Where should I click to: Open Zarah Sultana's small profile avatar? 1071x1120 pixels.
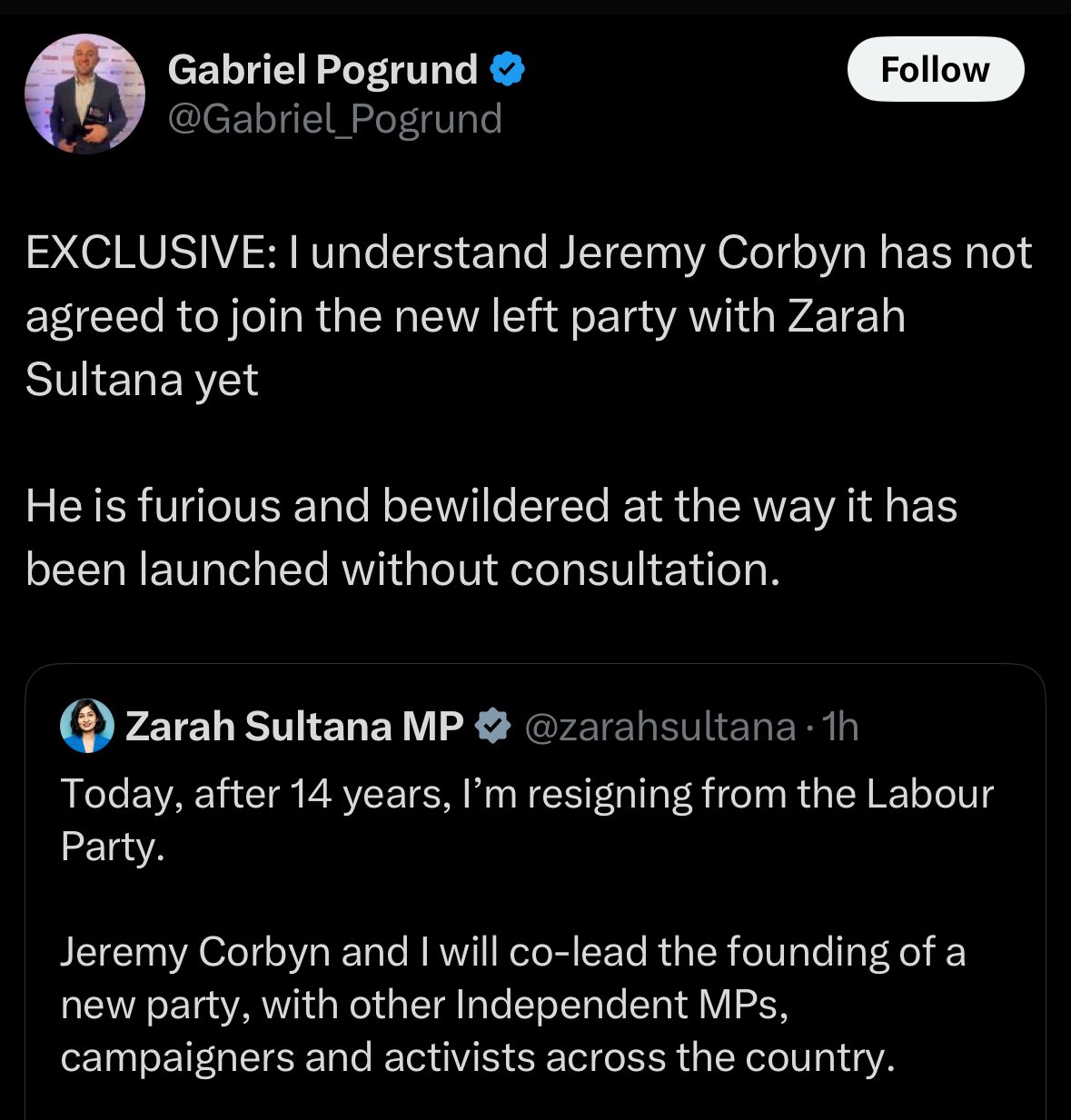(87, 726)
